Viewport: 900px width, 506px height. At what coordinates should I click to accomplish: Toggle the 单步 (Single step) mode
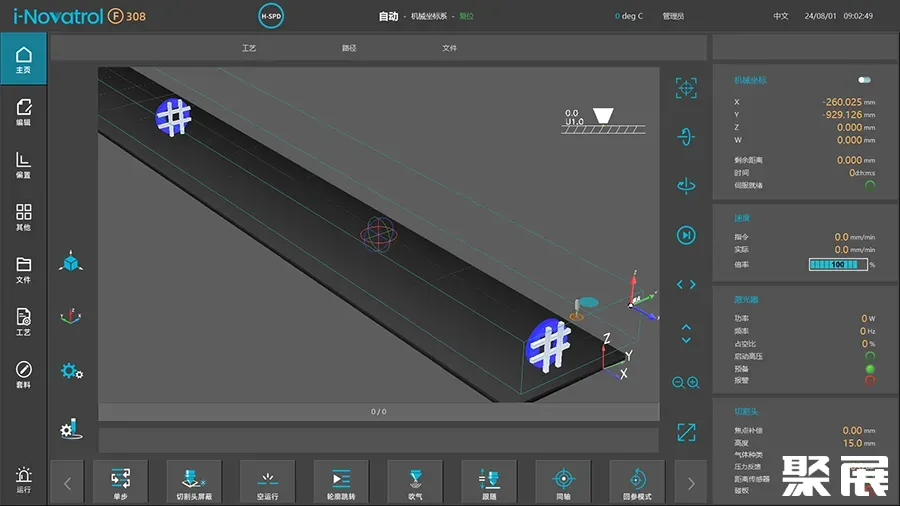coord(121,482)
